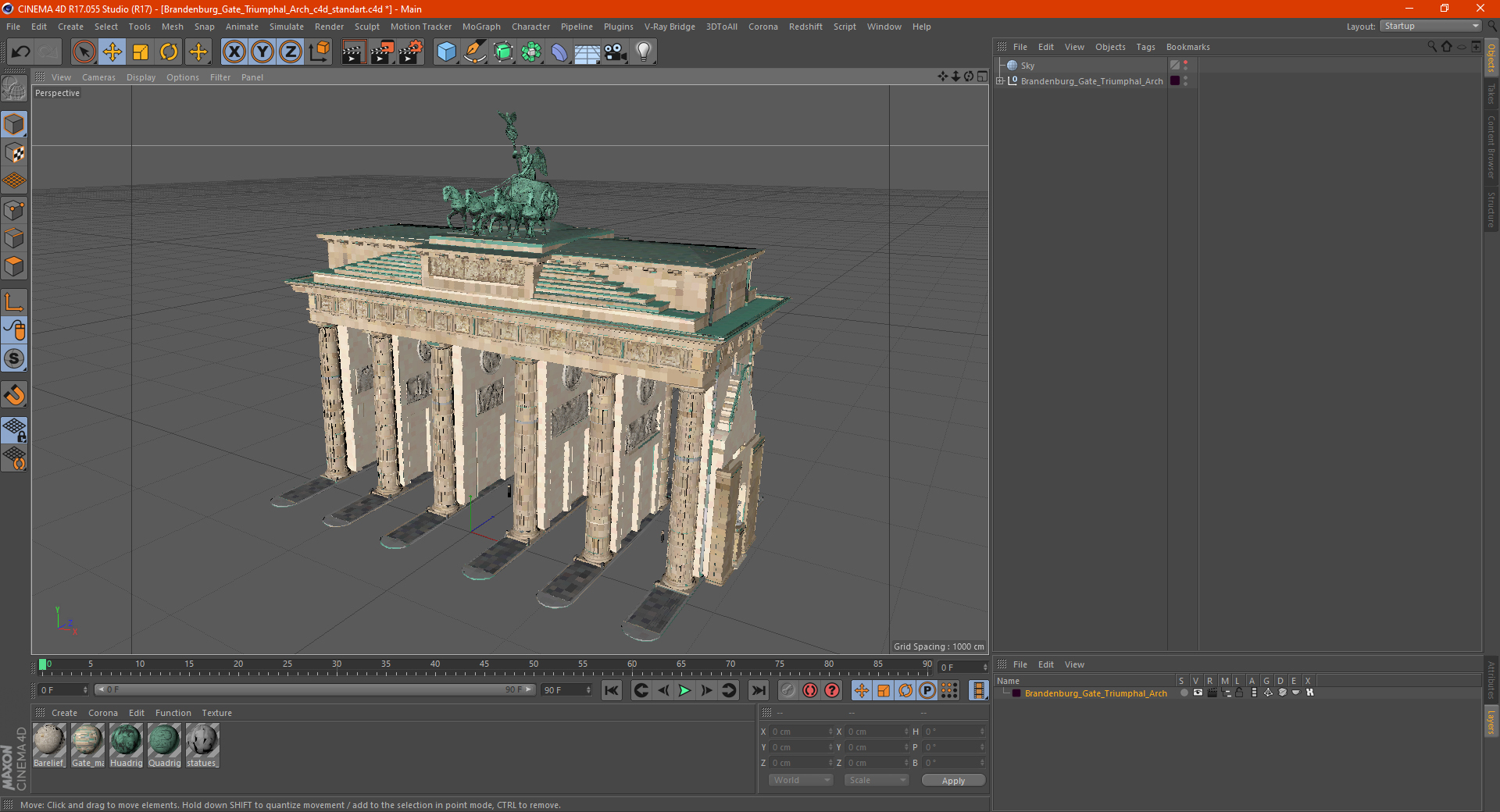Toggle Sky object visibility dots
Image resolution: width=1500 pixels, height=812 pixels.
click(x=1185, y=66)
